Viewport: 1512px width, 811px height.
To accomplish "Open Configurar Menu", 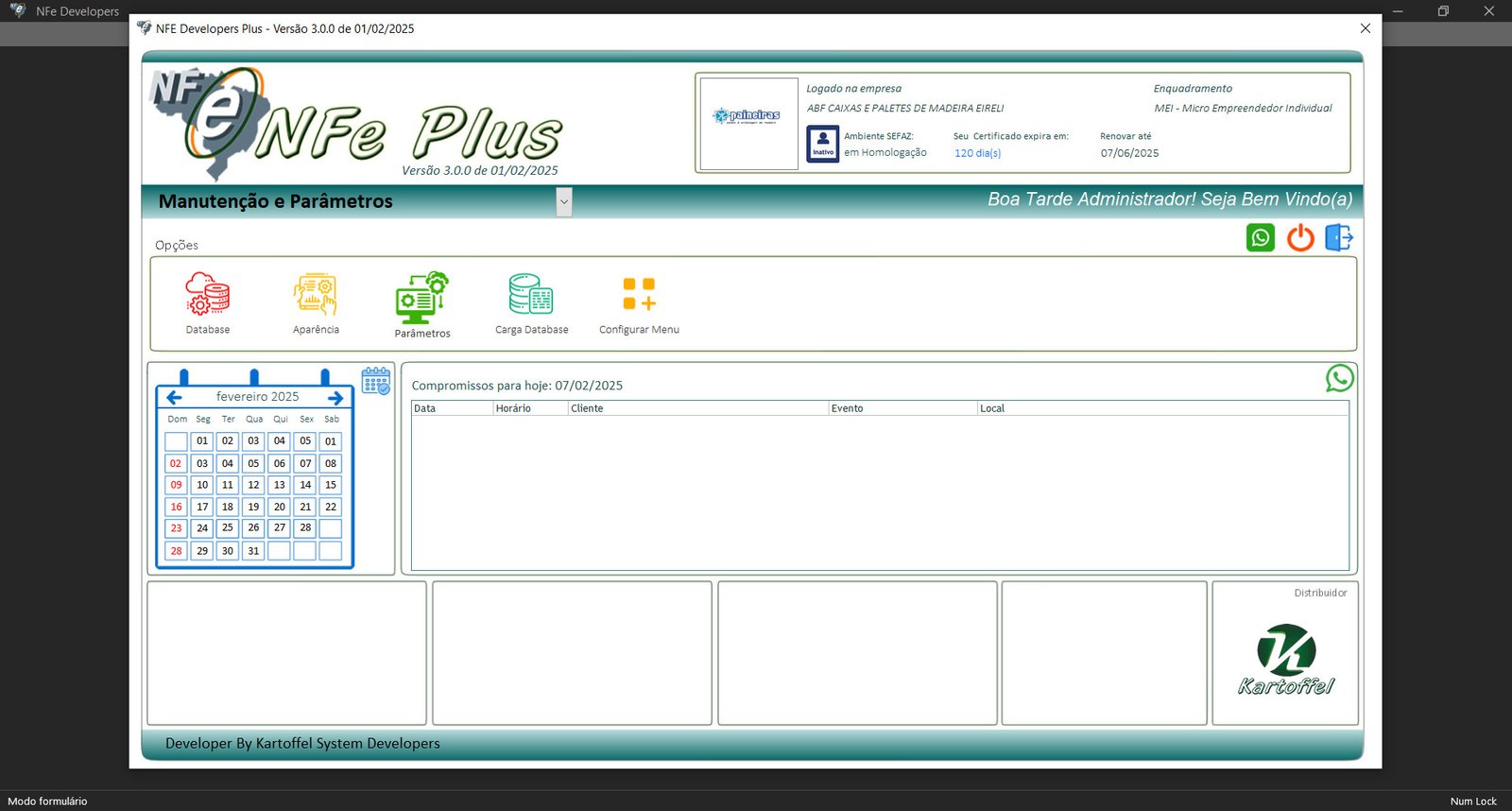I will click(x=639, y=295).
